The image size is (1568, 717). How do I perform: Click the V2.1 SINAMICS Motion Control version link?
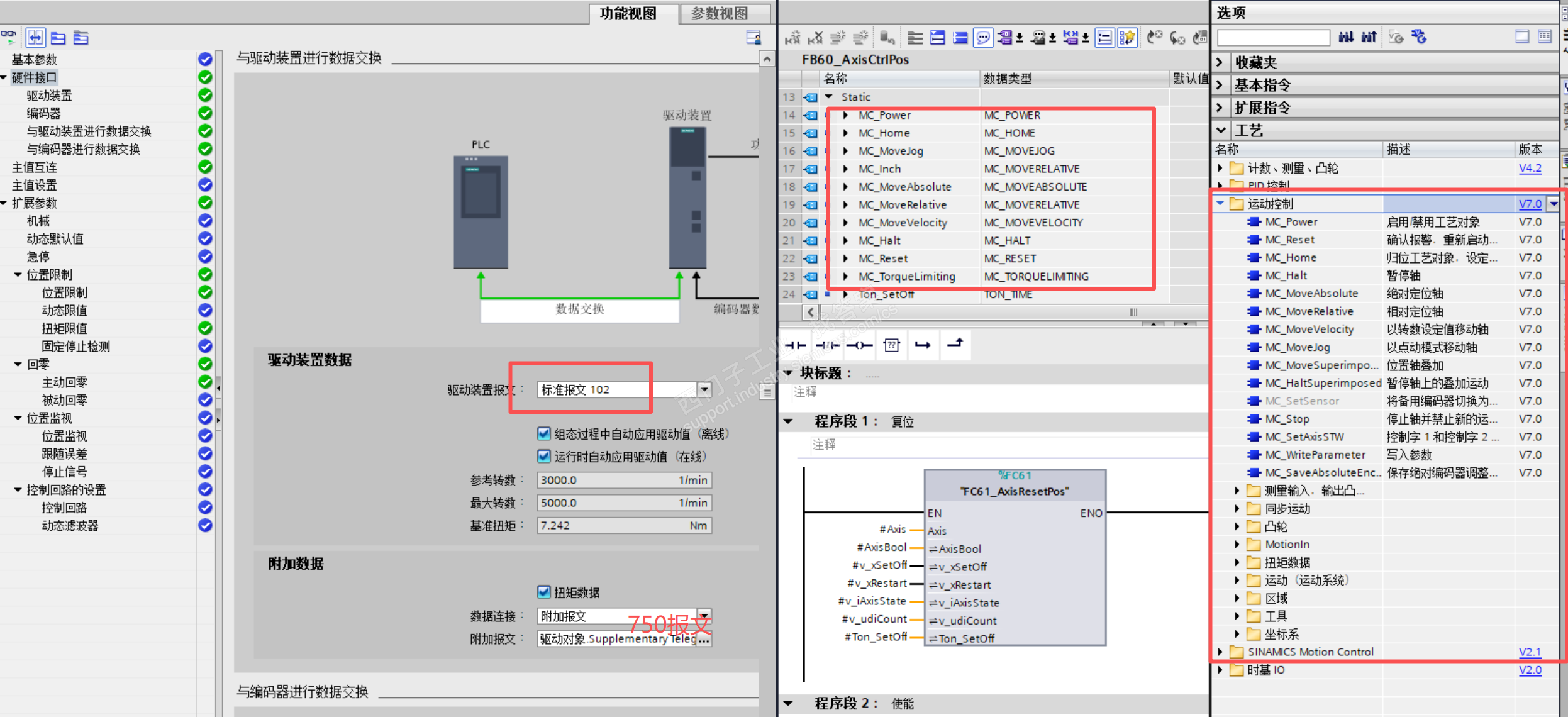click(x=1530, y=652)
